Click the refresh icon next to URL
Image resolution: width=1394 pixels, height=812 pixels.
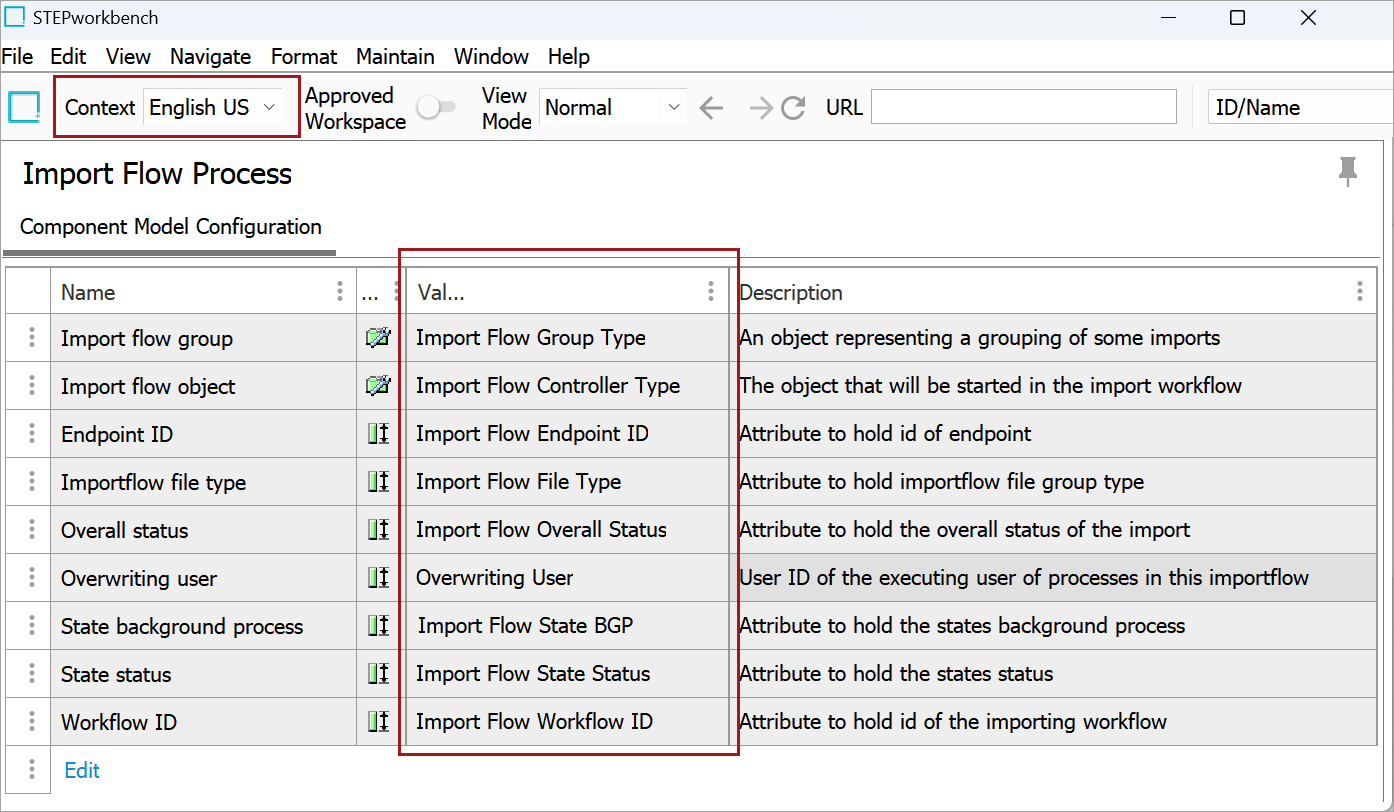click(794, 108)
